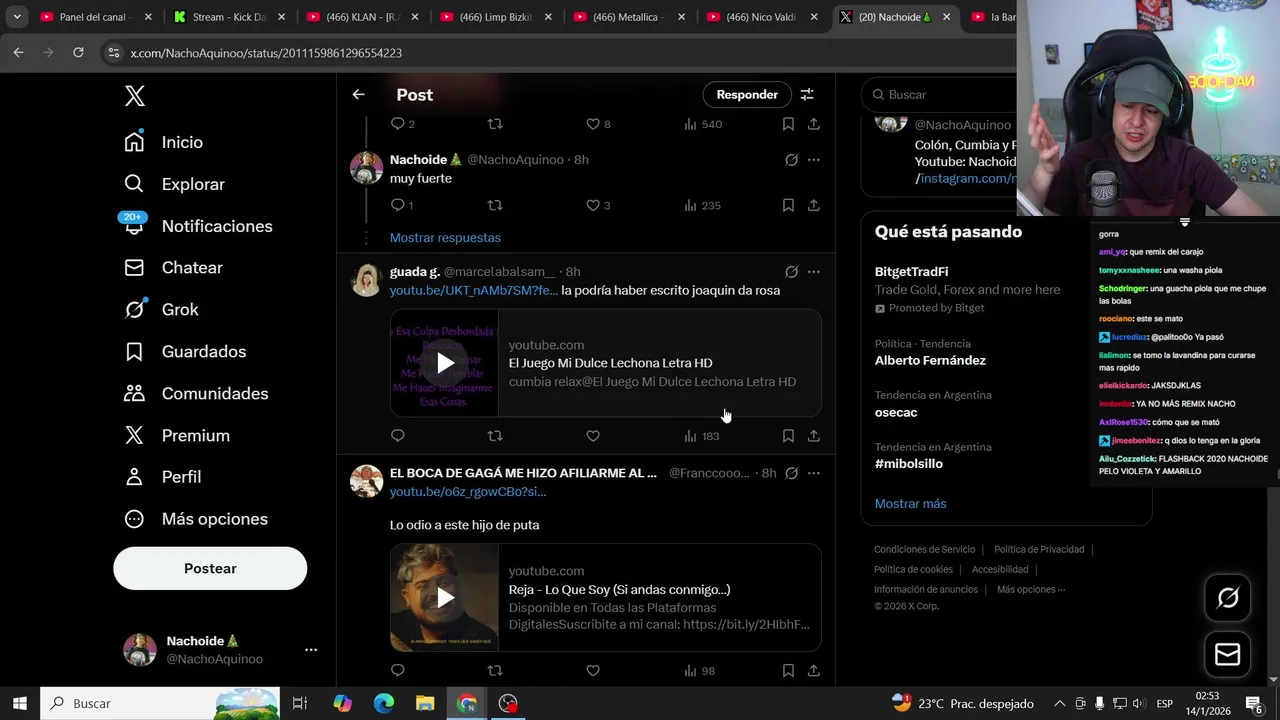Open Comunidades in sidebar
The image size is (1280, 720).
coord(196,394)
